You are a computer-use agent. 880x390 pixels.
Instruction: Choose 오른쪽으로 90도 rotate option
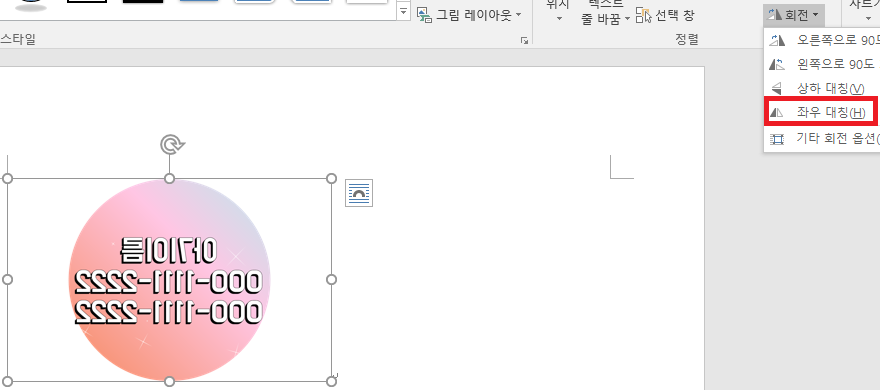coord(822,40)
